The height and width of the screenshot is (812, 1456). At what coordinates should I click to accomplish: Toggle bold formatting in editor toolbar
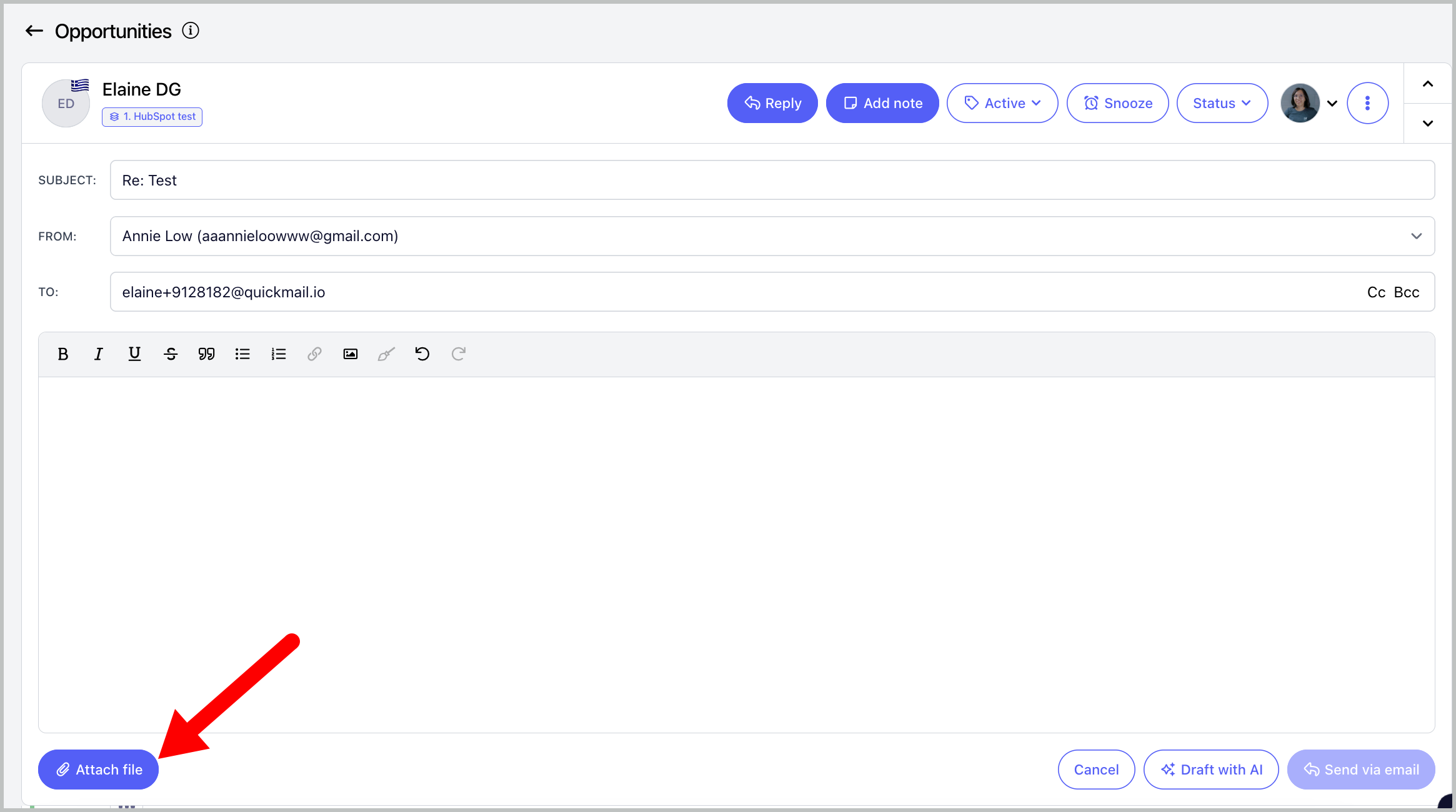point(62,354)
